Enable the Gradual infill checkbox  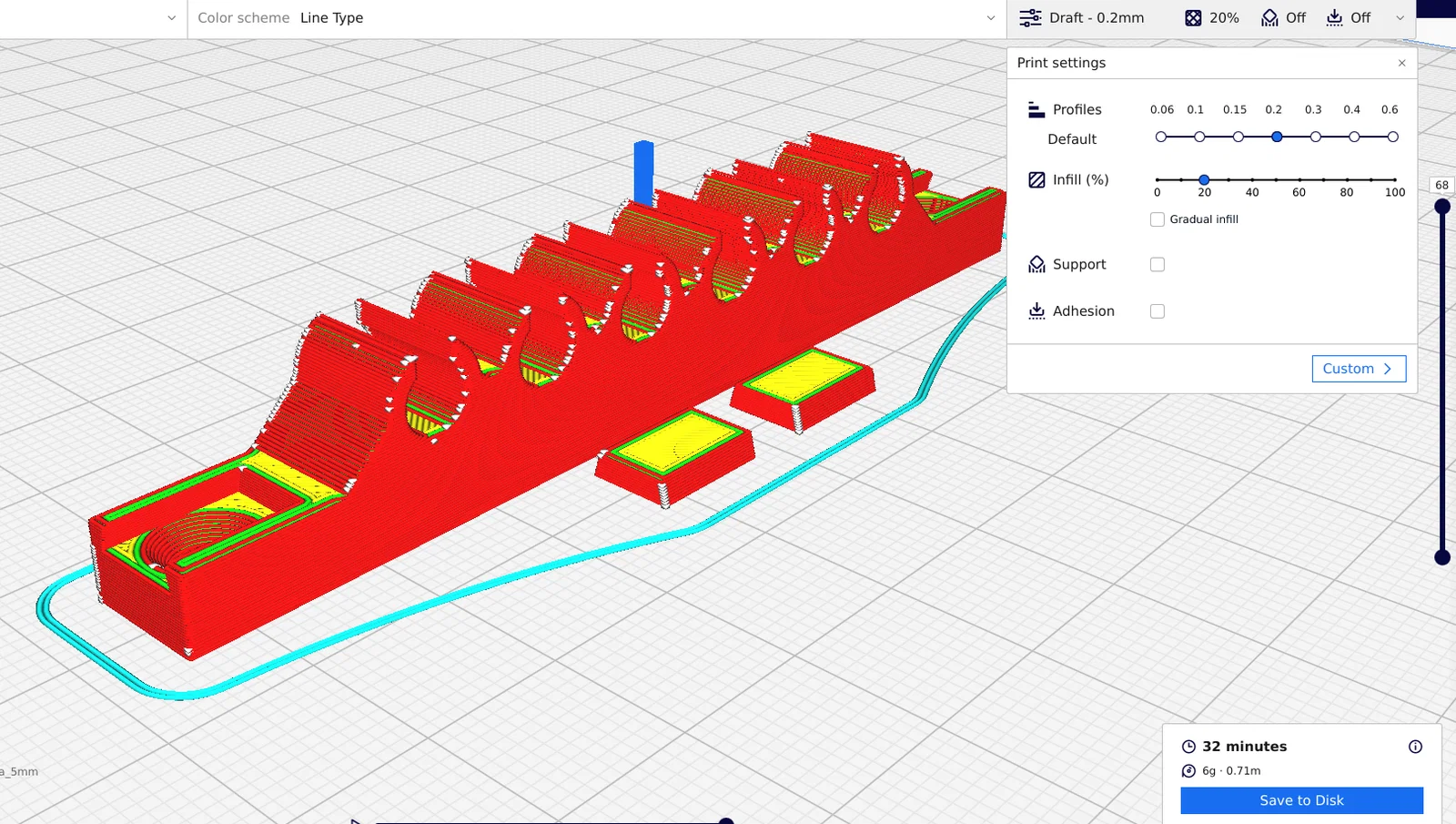[1158, 219]
